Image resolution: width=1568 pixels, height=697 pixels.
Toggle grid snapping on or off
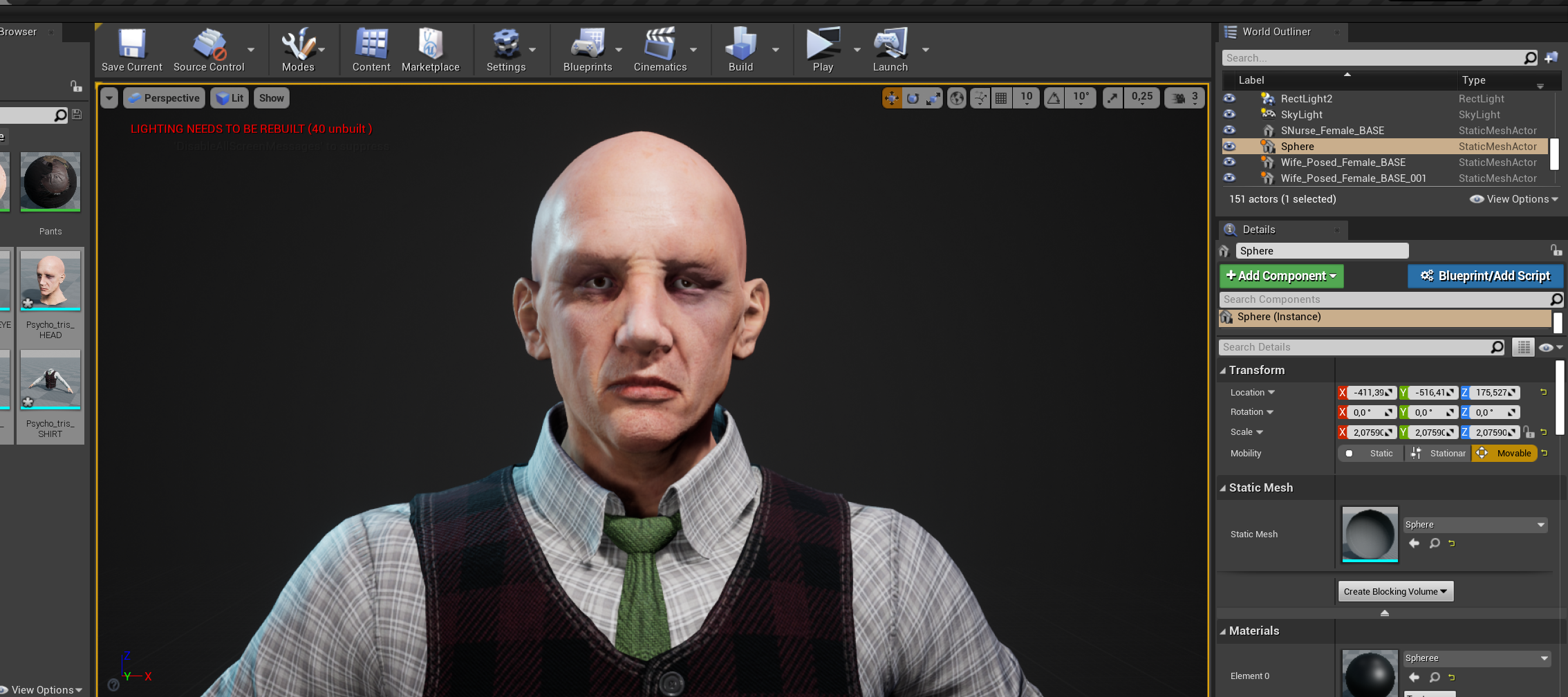point(1001,98)
